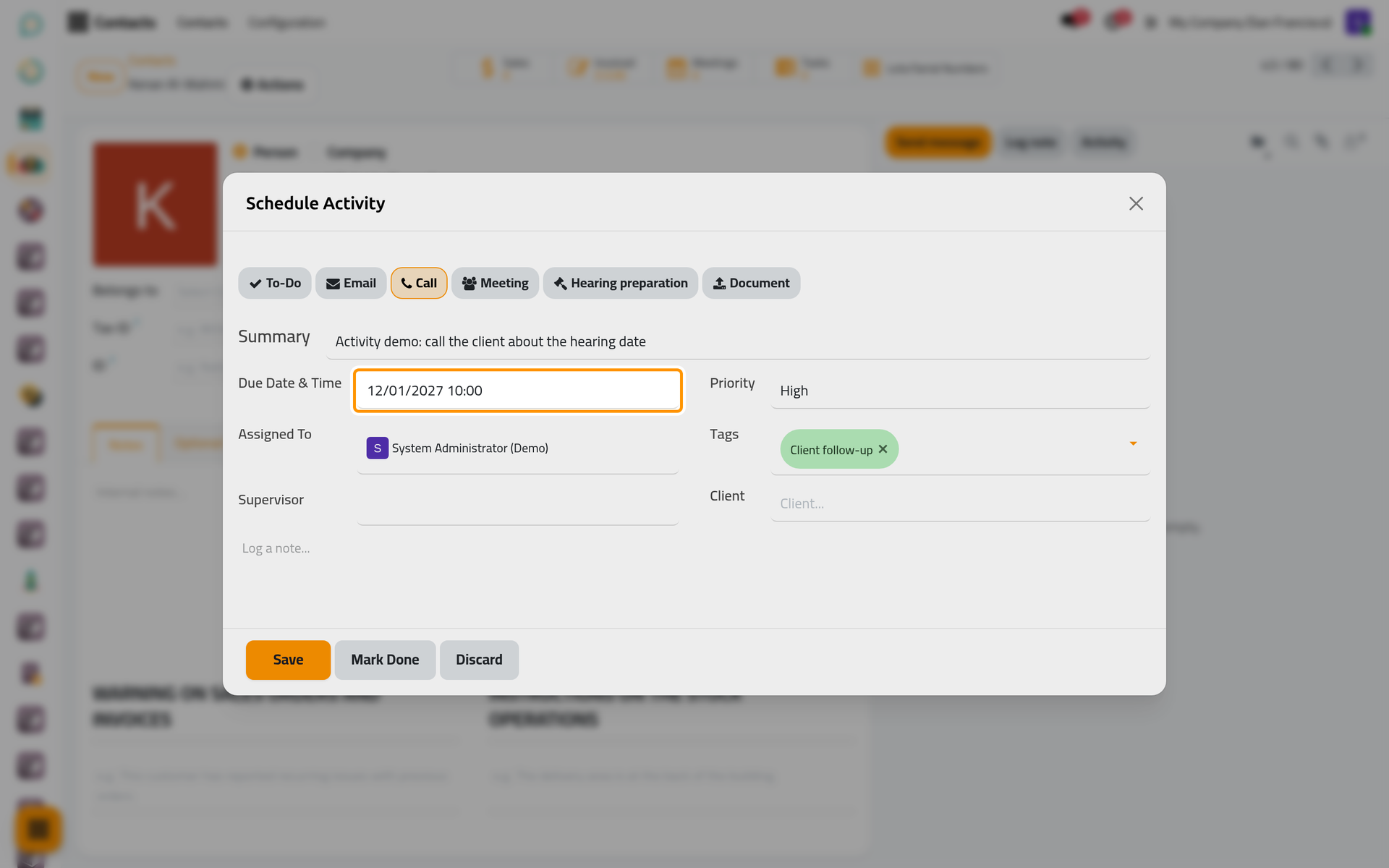This screenshot has width=1389, height=868.
Task: Select the Email activity type
Action: tap(351, 283)
